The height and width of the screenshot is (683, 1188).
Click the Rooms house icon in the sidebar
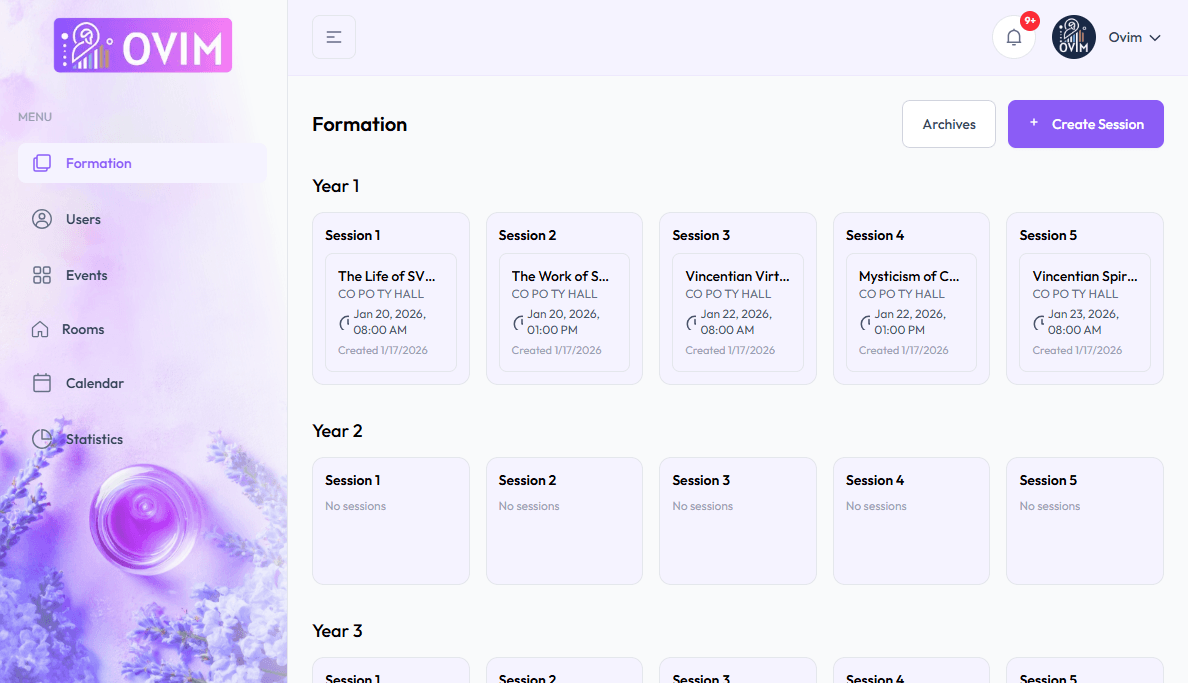40,329
